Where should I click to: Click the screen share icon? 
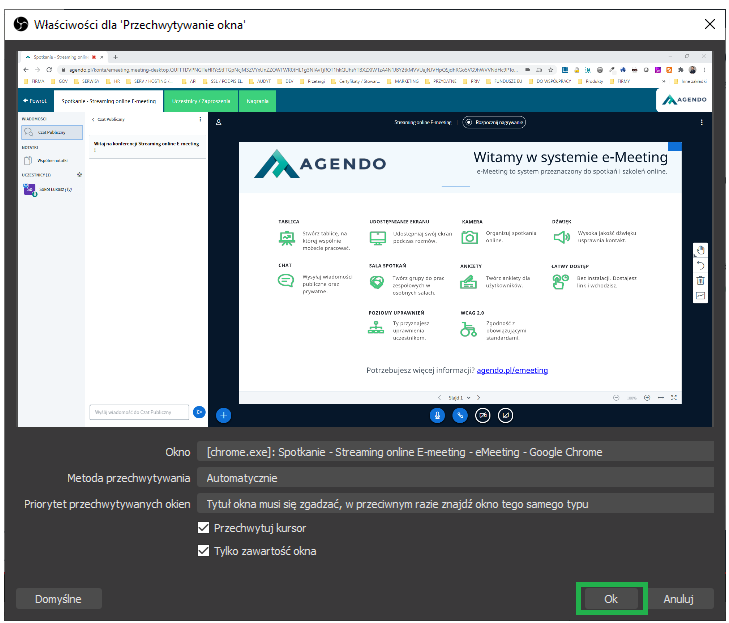(506, 414)
